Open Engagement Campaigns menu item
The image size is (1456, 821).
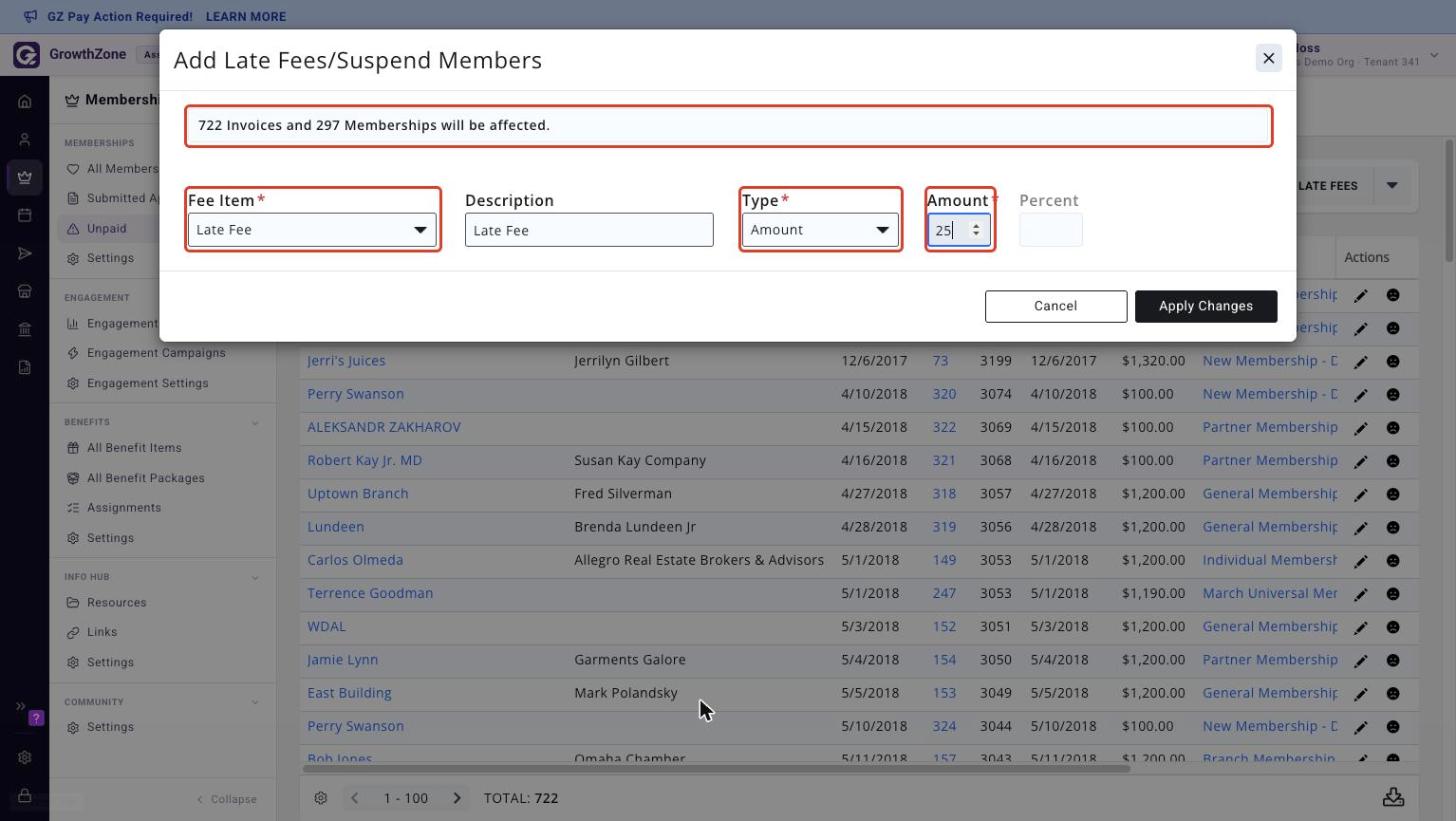[156, 353]
